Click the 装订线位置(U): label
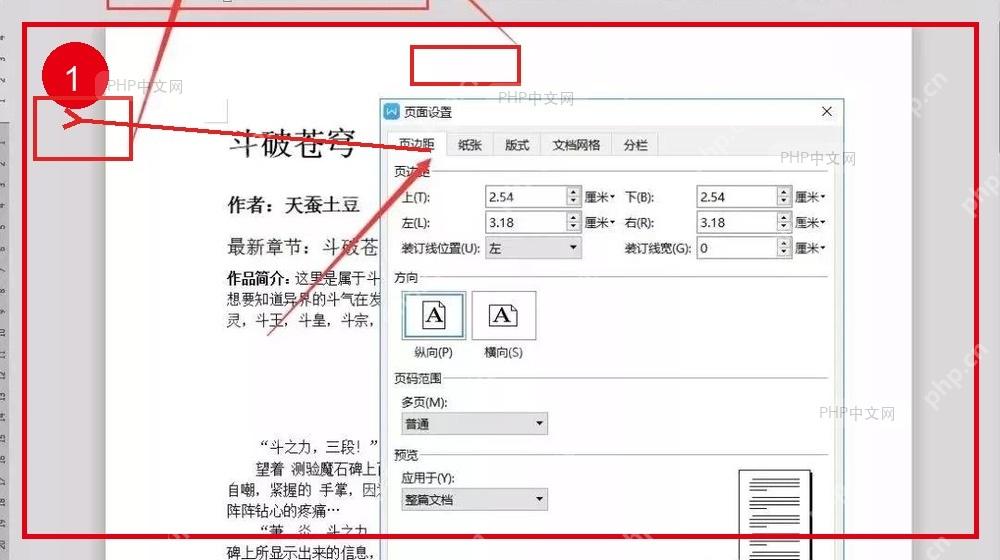This screenshot has height=560, width=1000. (x=440, y=248)
